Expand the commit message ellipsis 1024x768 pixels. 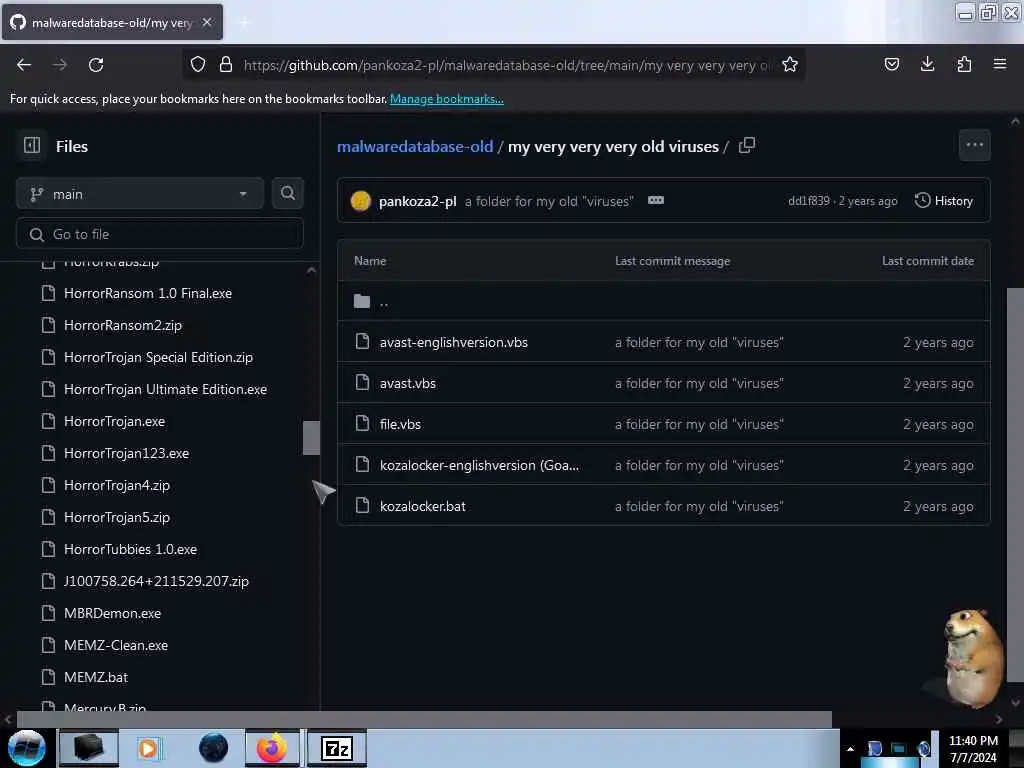tap(656, 200)
